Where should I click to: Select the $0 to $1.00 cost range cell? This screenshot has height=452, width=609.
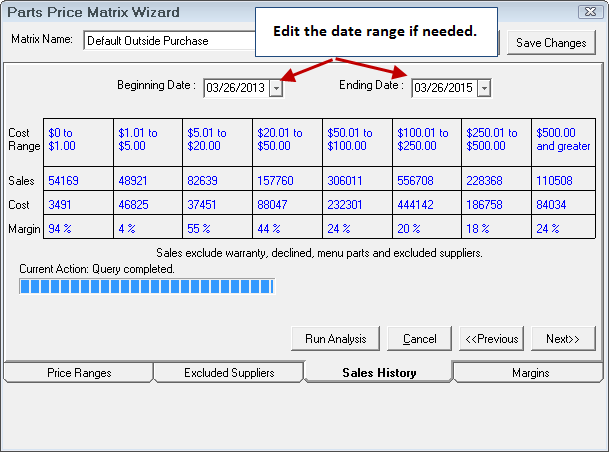pos(77,139)
